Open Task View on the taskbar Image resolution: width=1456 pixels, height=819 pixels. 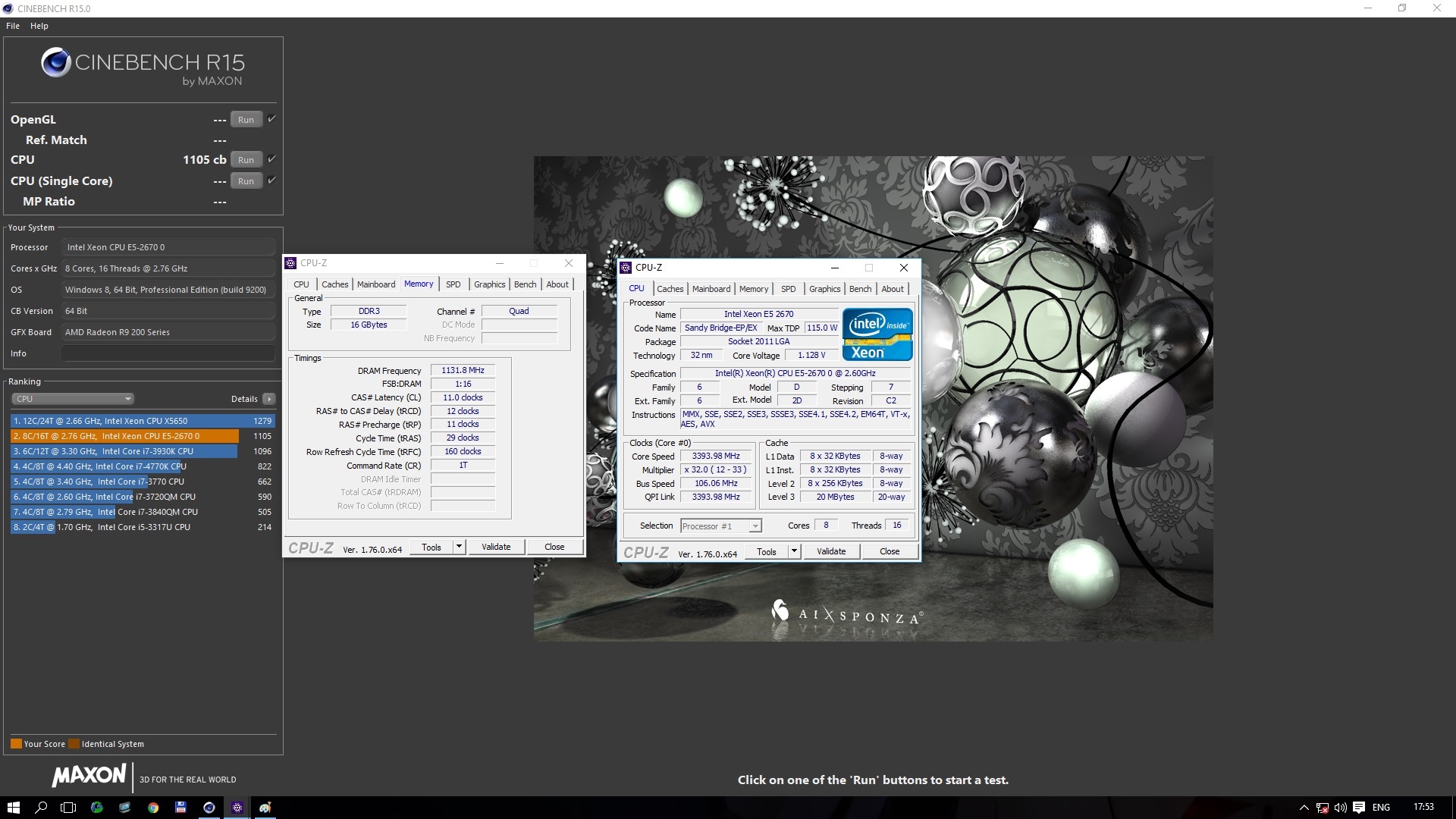click(x=68, y=808)
